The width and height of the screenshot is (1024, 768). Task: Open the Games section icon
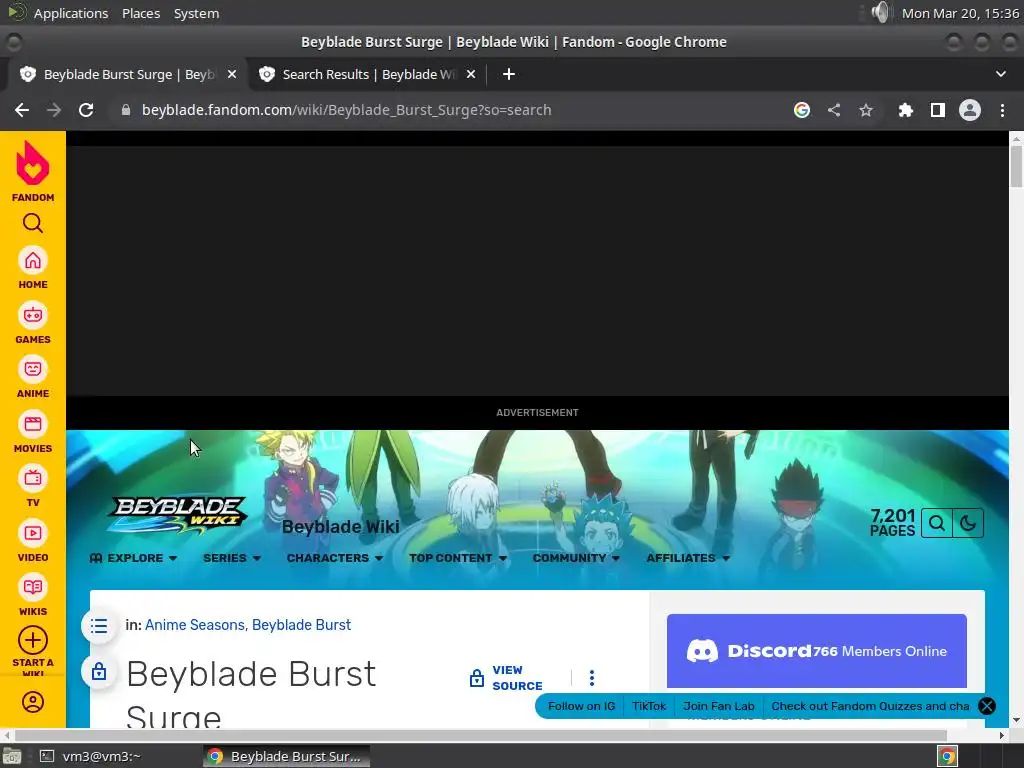[x=33, y=323]
